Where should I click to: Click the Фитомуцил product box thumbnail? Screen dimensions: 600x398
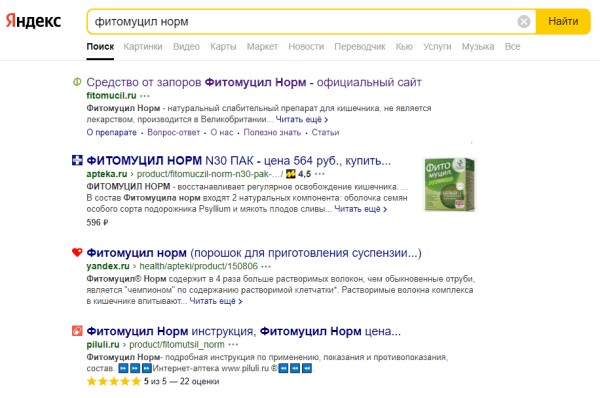(x=449, y=184)
